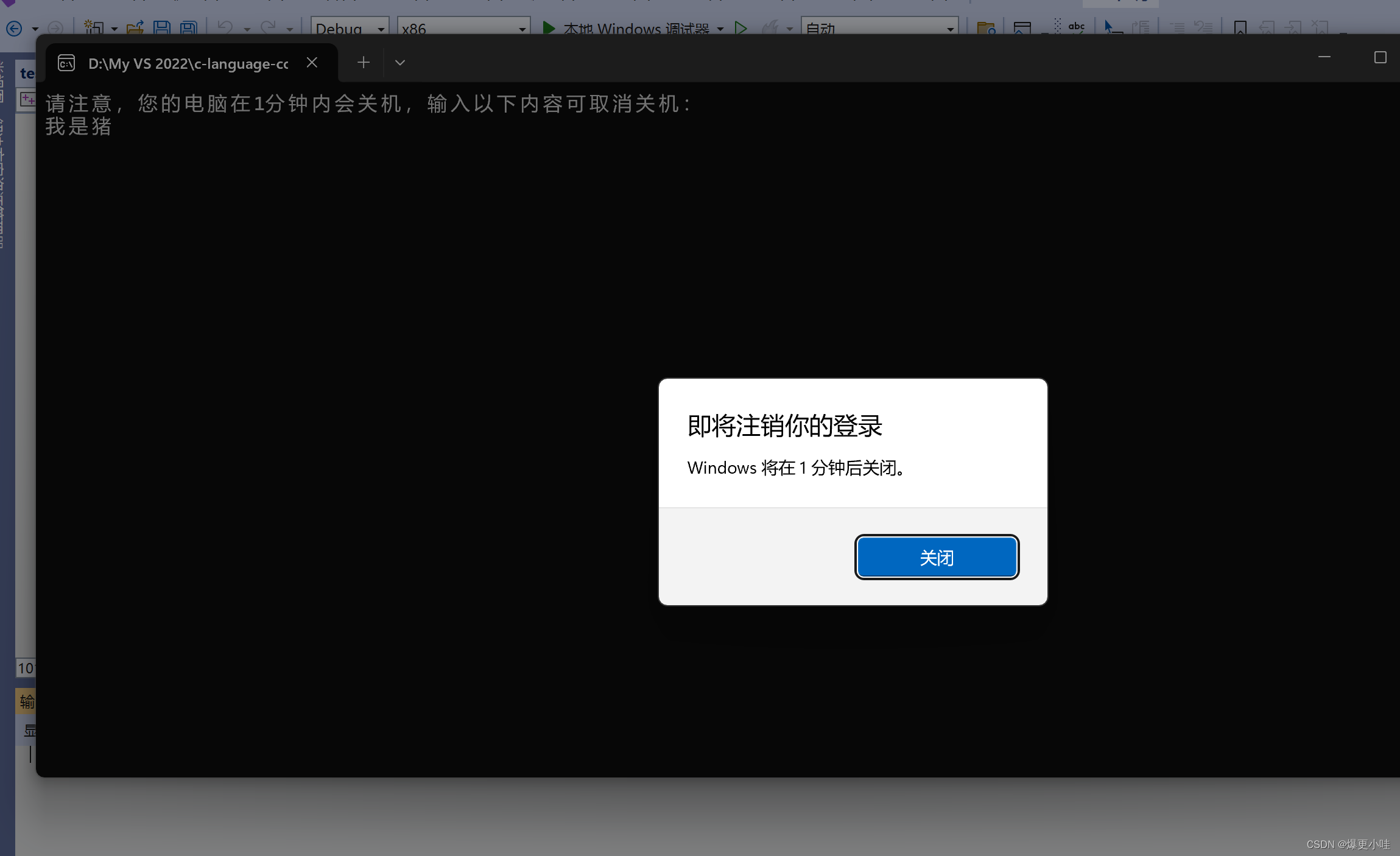Go to the next bookmark icon
This screenshot has width=1400, height=856.
point(1293,27)
